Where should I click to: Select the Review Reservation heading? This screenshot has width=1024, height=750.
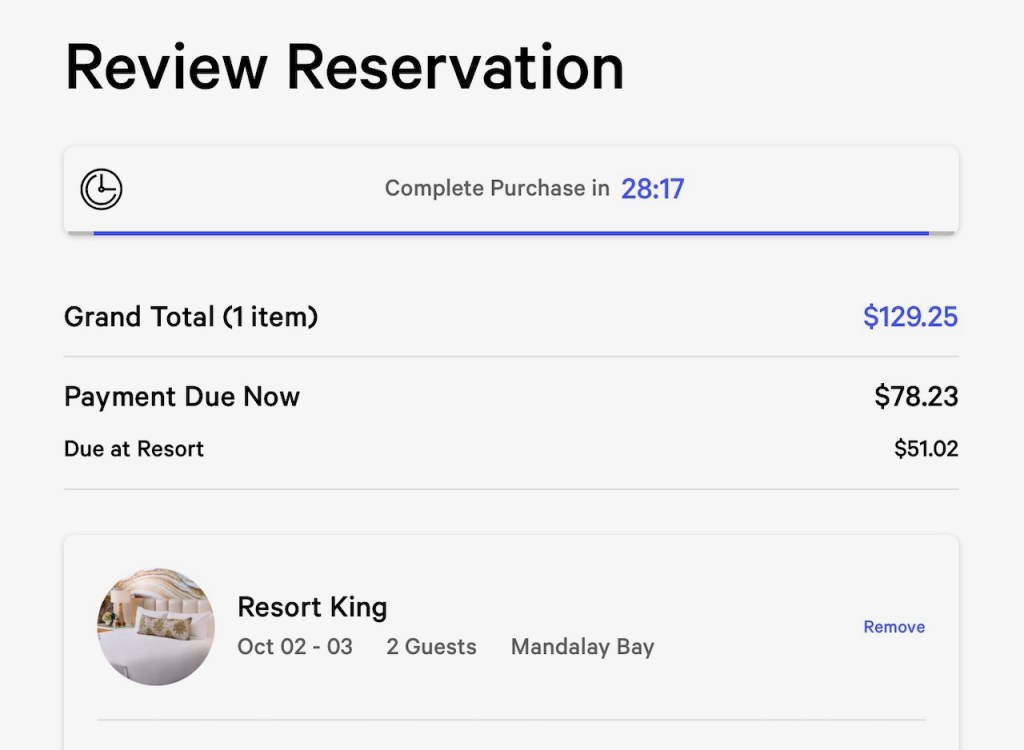(344, 68)
